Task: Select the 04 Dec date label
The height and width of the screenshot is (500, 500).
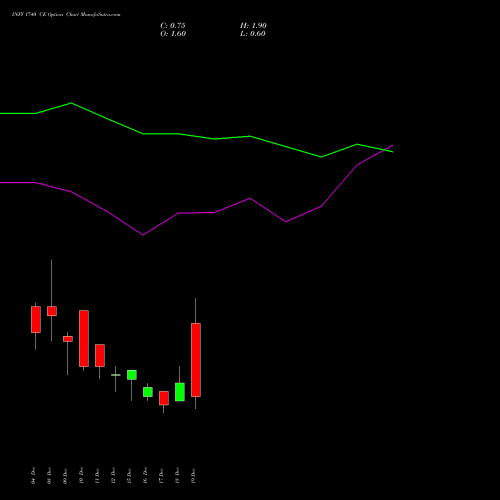Action: pos(33,476)
